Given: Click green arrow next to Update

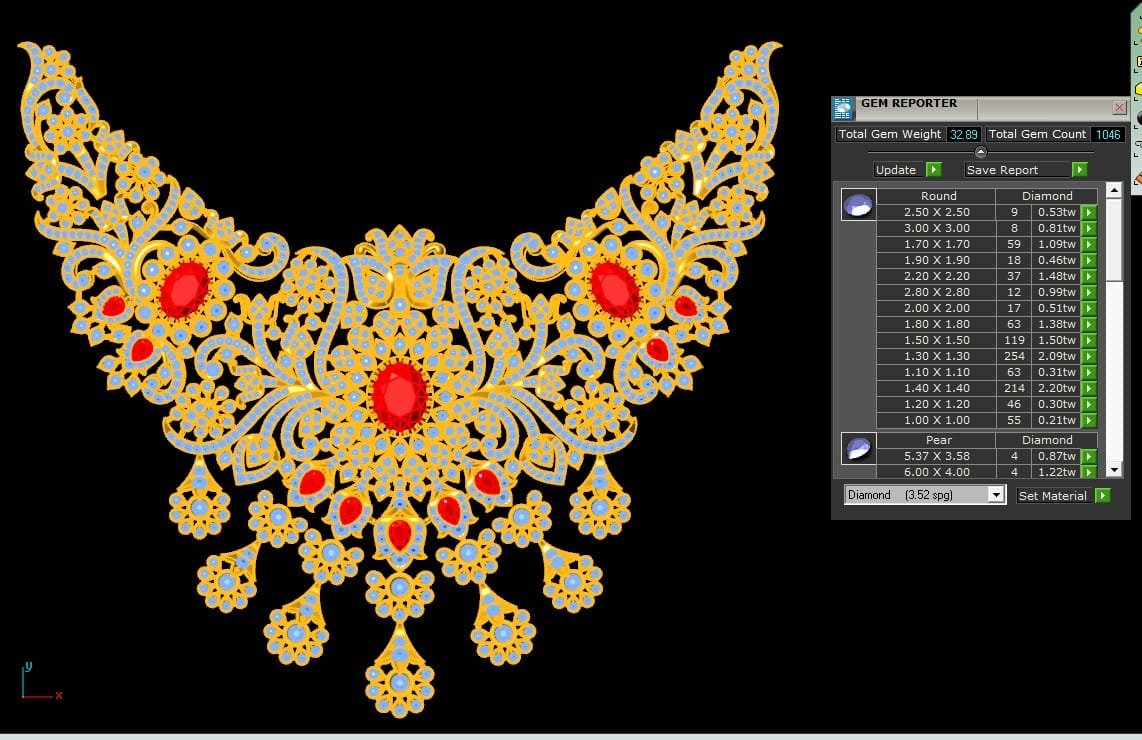Looking at the screenshot, I should point(933,170).
